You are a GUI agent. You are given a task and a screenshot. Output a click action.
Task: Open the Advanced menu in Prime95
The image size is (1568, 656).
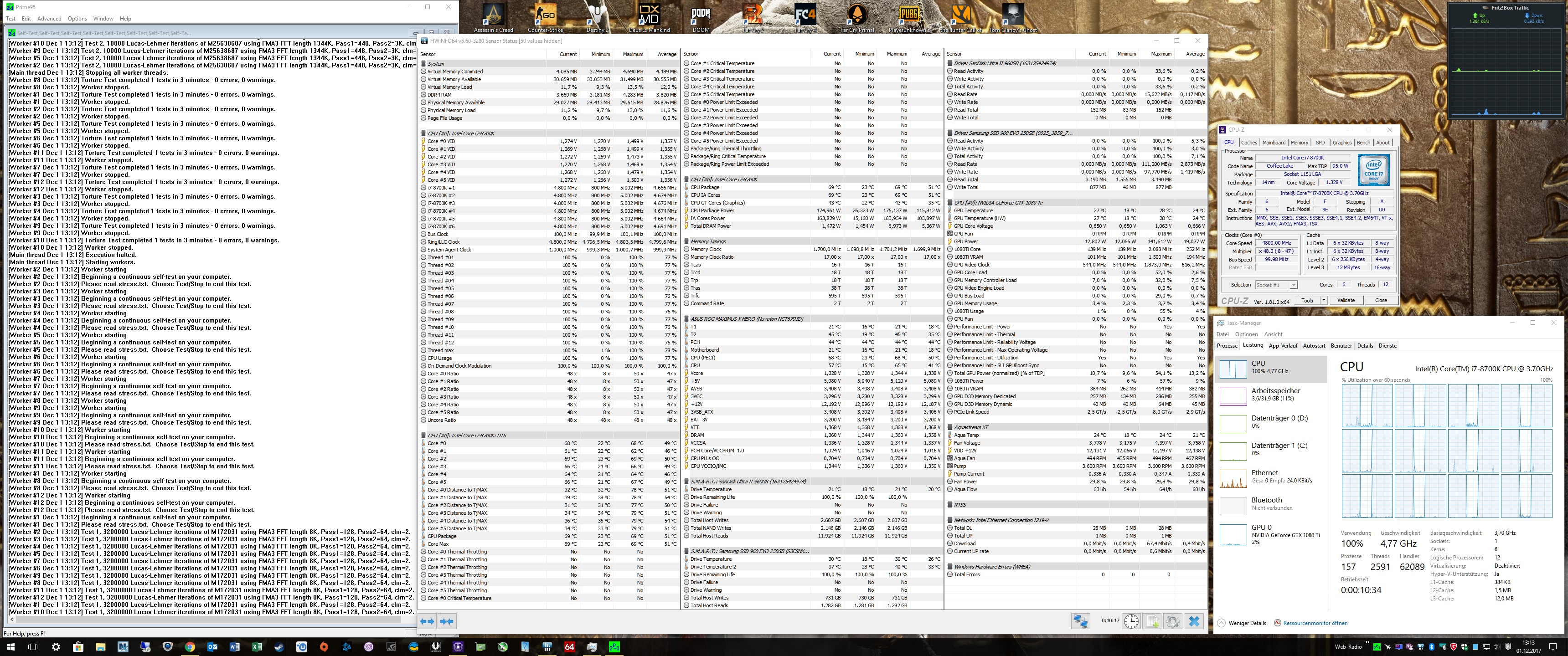point(49,19)
